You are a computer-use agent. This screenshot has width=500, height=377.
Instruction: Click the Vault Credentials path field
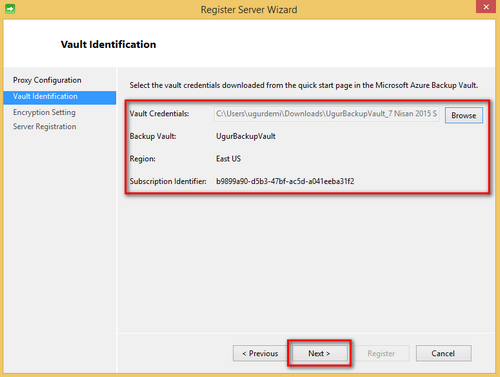pos(326,114)
